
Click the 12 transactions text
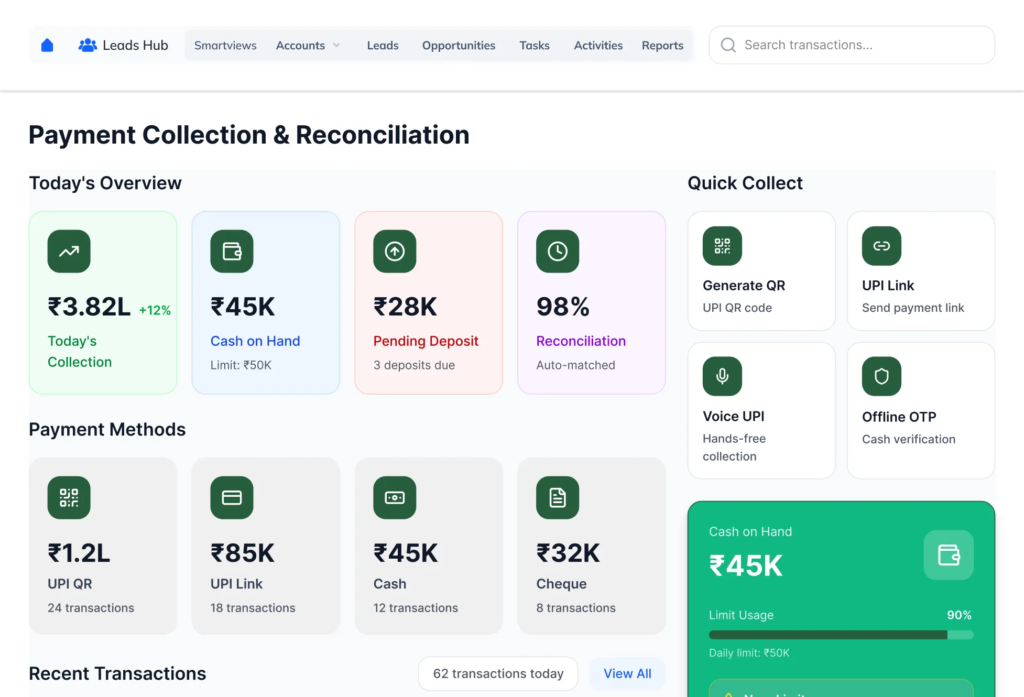coord(415,608)
